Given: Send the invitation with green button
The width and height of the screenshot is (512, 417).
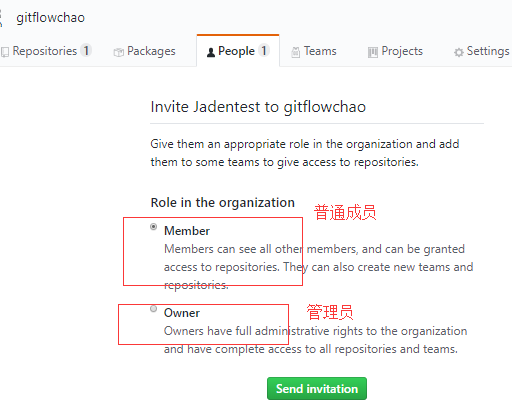Looking at the screenshot, I should 317,389.
